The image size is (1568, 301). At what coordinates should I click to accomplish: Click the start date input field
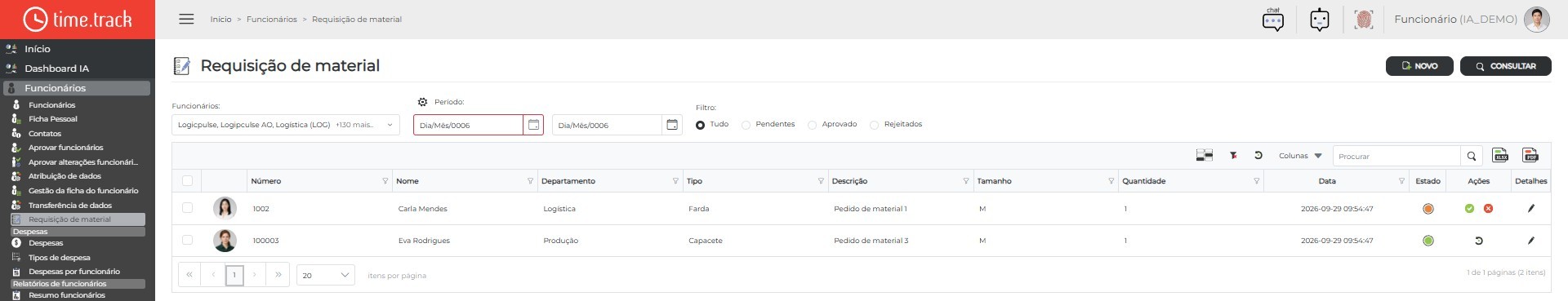click(x=468, y=125)
